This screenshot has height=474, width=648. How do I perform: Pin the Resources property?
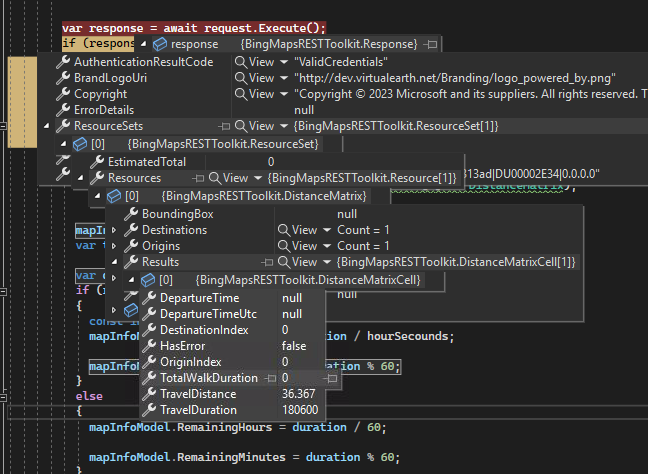(198, 178)
